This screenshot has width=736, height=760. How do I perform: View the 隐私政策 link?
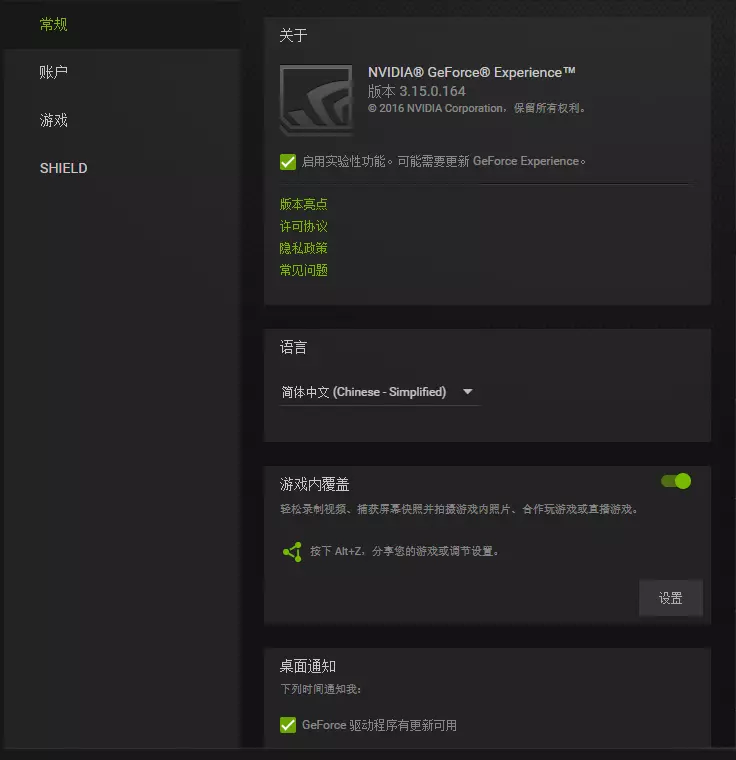pos(304,248)
